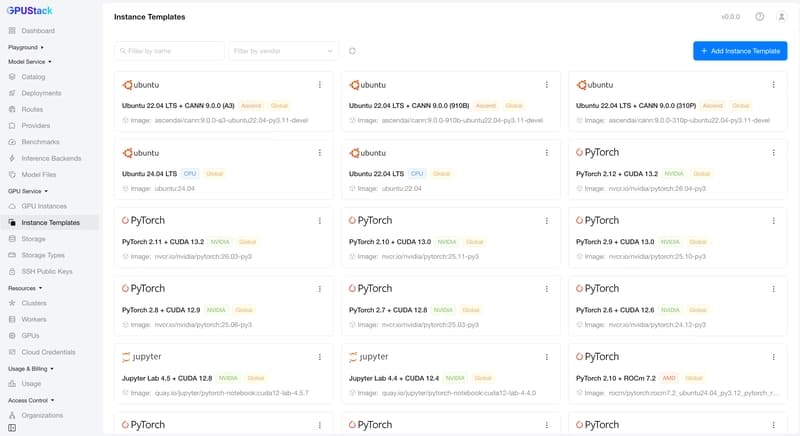Click NVIDIA tag on PyTorch 2.8 card
The image size is (800, 436).
(216, 310)
